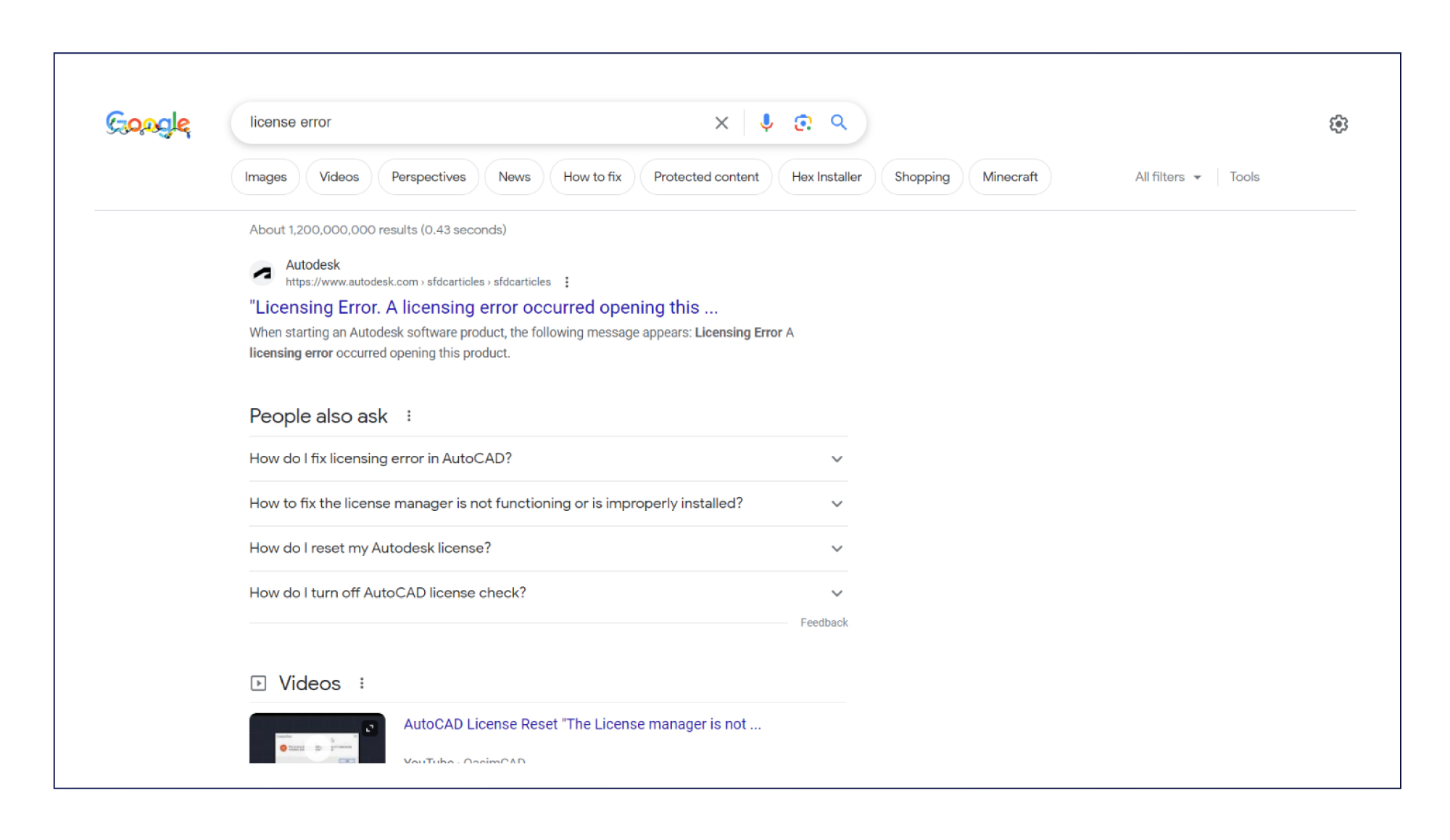Viewport: 1450px width, 840px height.
Task: Switch to the News results tab
Action: [514, 176]
